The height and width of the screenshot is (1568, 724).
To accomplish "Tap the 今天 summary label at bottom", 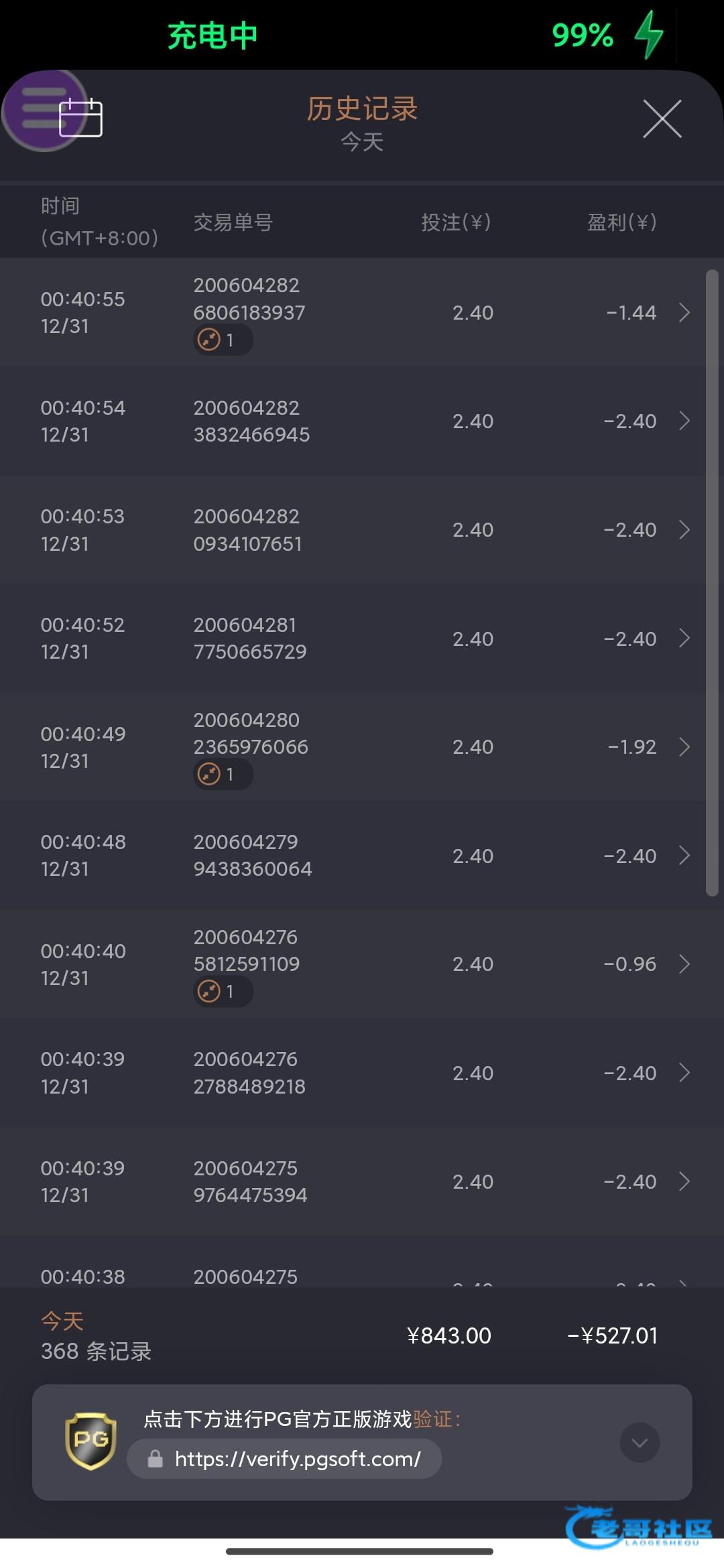I will (62, 1321).
